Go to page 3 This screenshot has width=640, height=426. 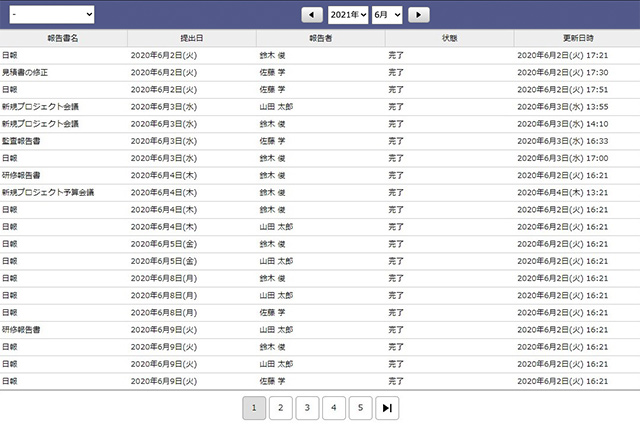point(307,408)
